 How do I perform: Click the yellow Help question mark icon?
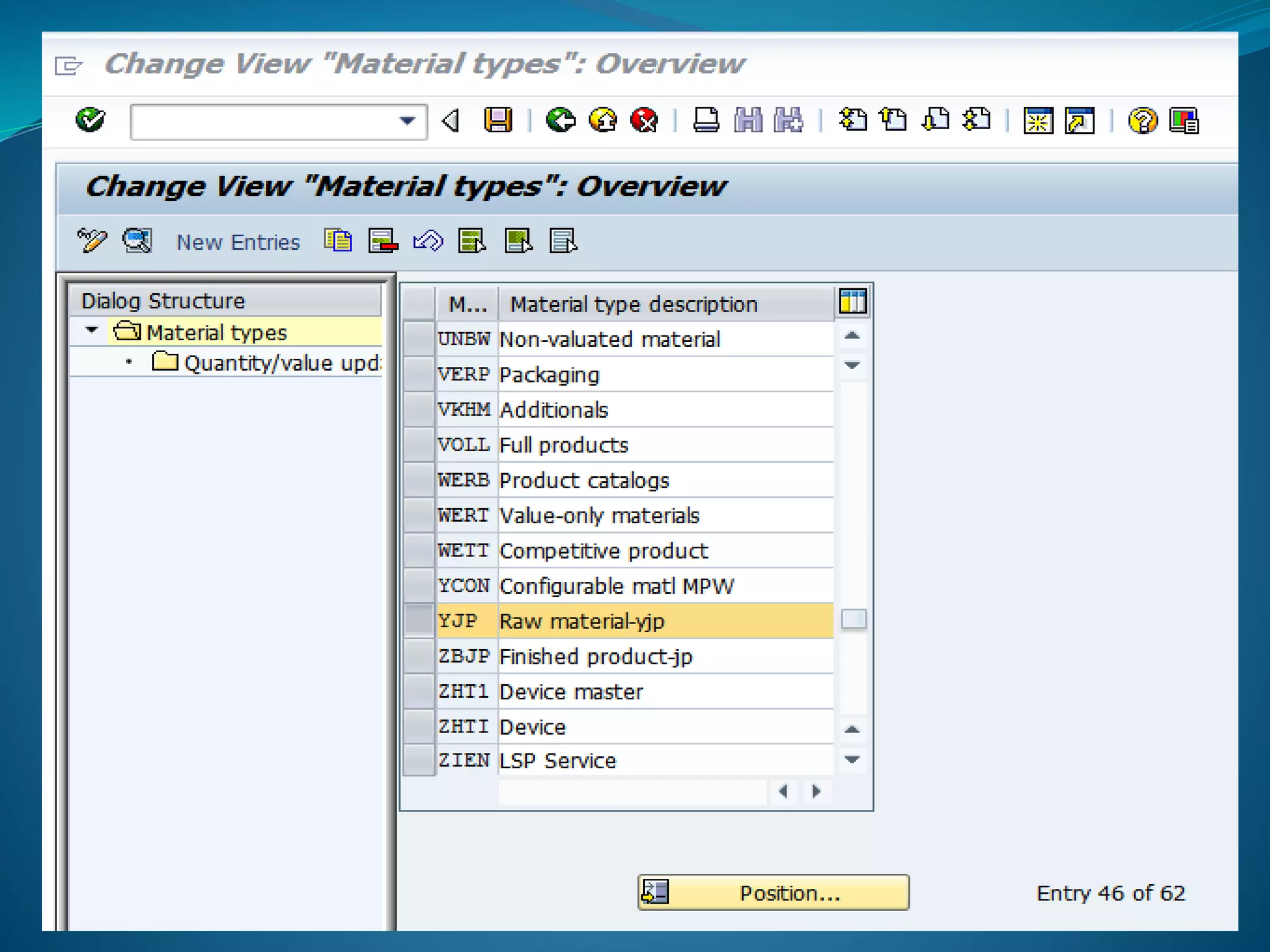click(x=1142, y=120)
